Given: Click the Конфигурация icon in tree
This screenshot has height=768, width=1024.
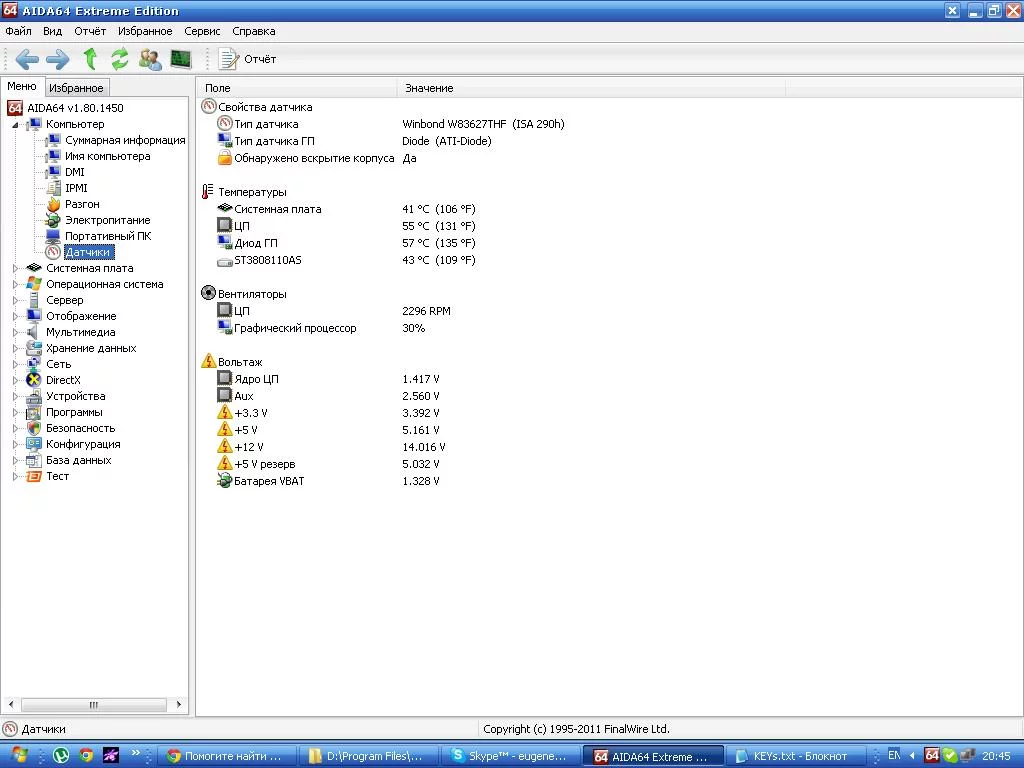Looking at the screenshot, I should tap(34, 444).
